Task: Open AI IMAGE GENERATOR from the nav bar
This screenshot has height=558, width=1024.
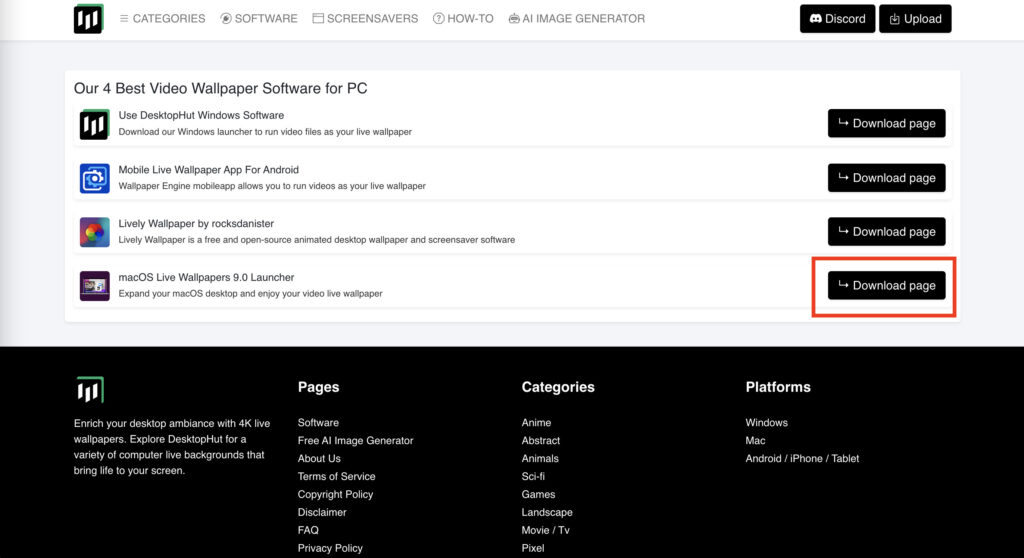Action: pos(577,18)
